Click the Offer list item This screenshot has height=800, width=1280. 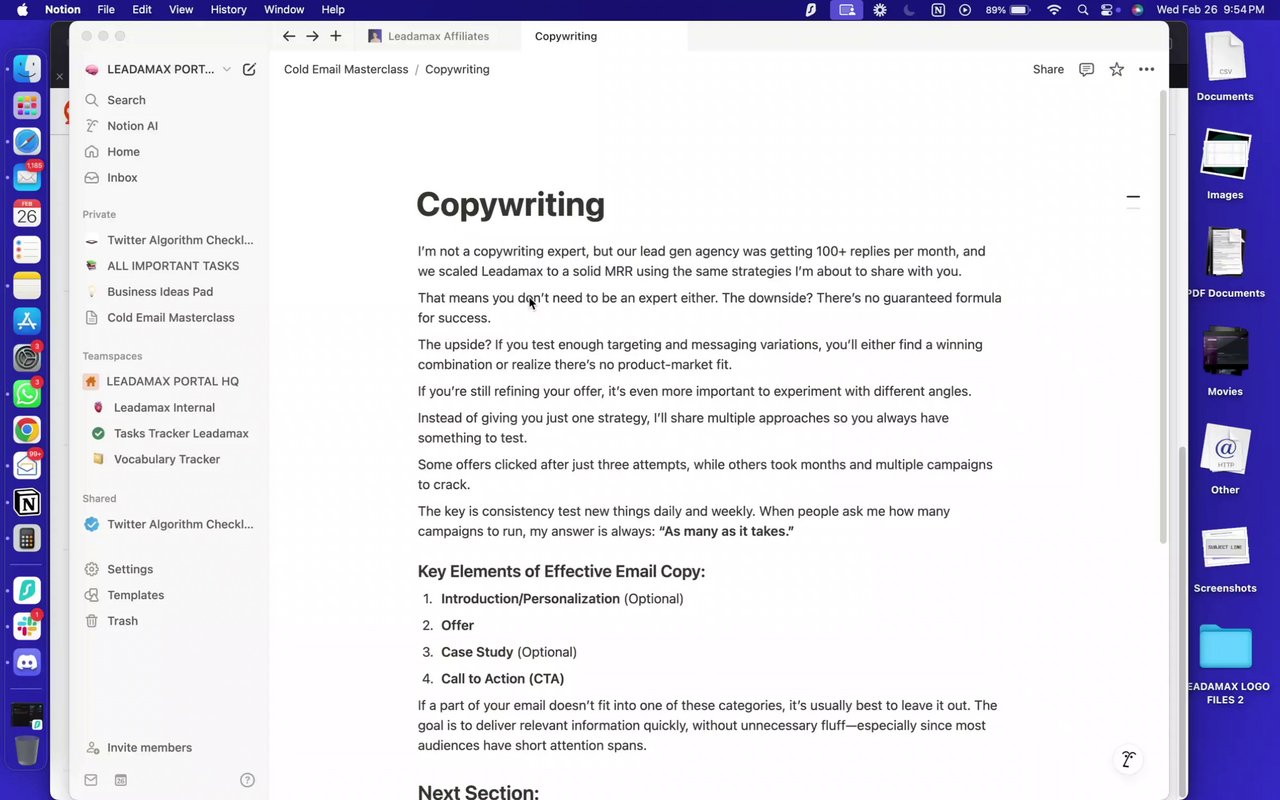[x=457, y=625]
